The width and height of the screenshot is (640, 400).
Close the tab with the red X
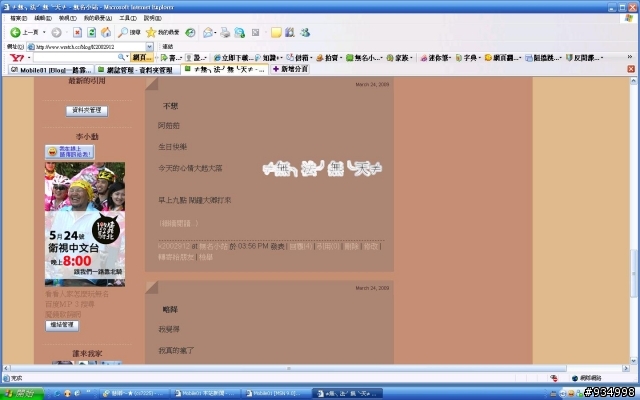631,69
